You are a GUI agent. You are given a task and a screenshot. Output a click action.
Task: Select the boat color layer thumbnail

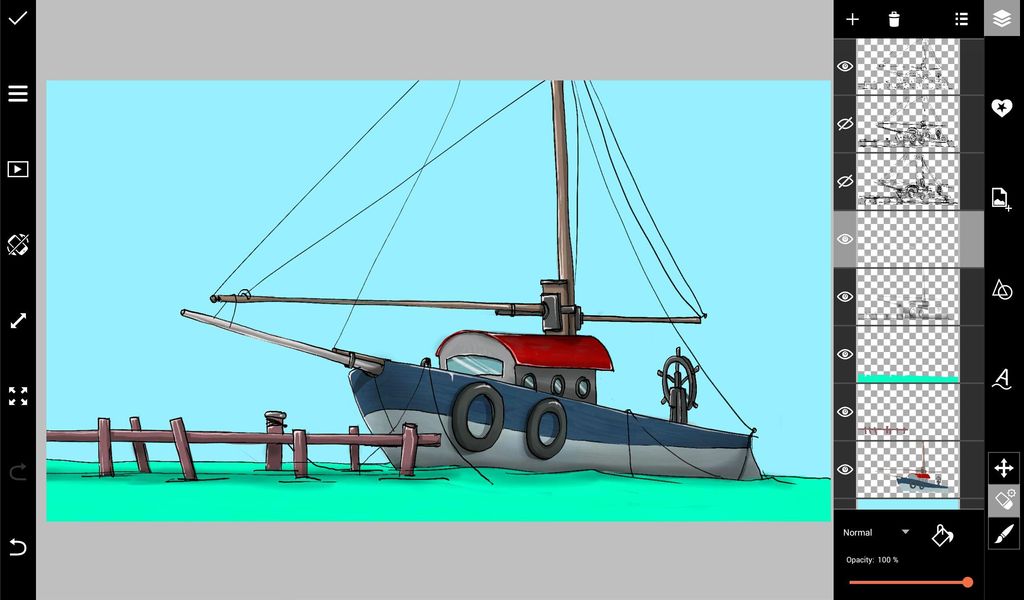point(908,469)
